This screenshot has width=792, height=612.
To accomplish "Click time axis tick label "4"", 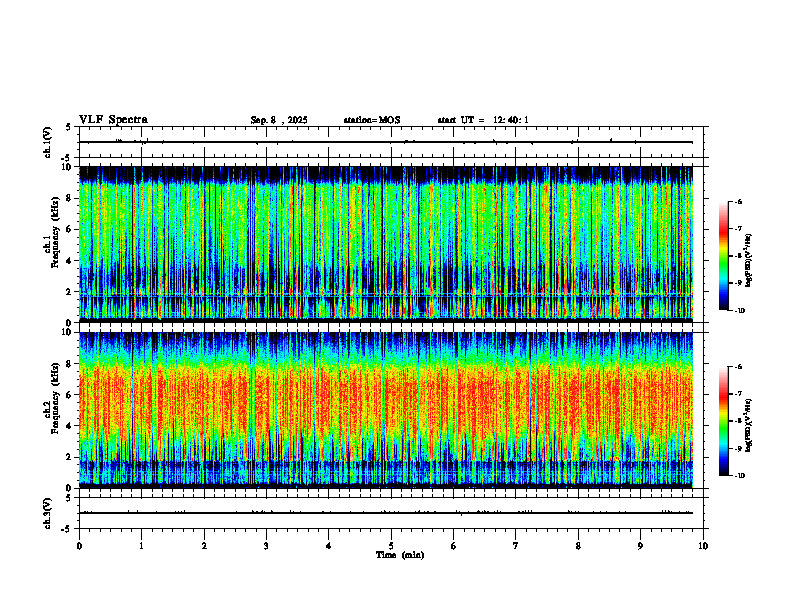I will click(329, 546).
